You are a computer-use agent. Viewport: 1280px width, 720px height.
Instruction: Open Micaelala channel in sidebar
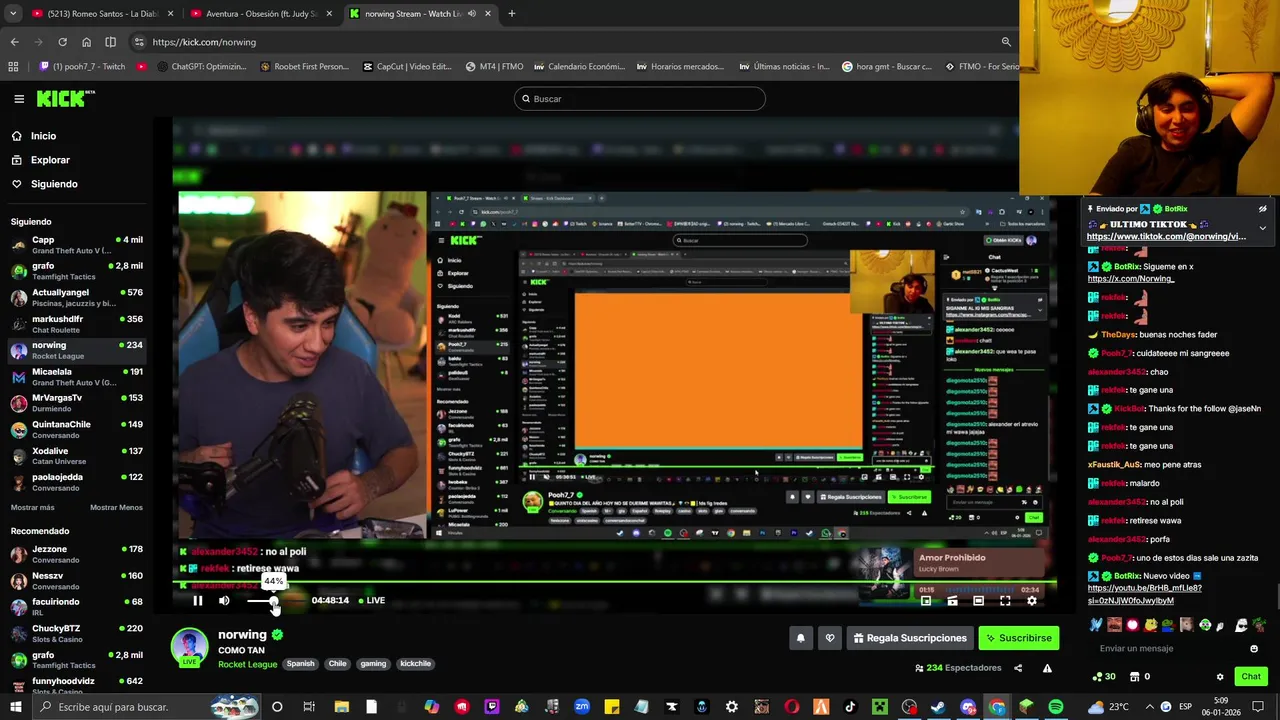(x=77, y=377)
